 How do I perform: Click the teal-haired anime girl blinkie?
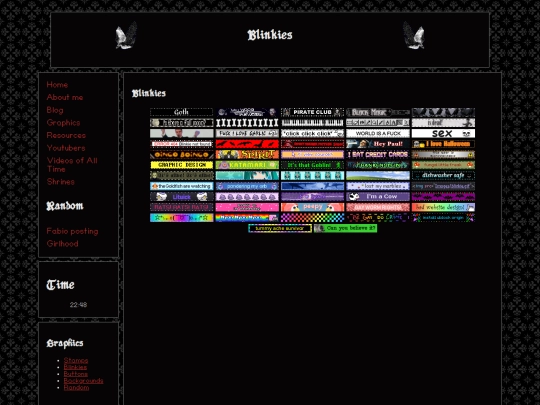247,175
